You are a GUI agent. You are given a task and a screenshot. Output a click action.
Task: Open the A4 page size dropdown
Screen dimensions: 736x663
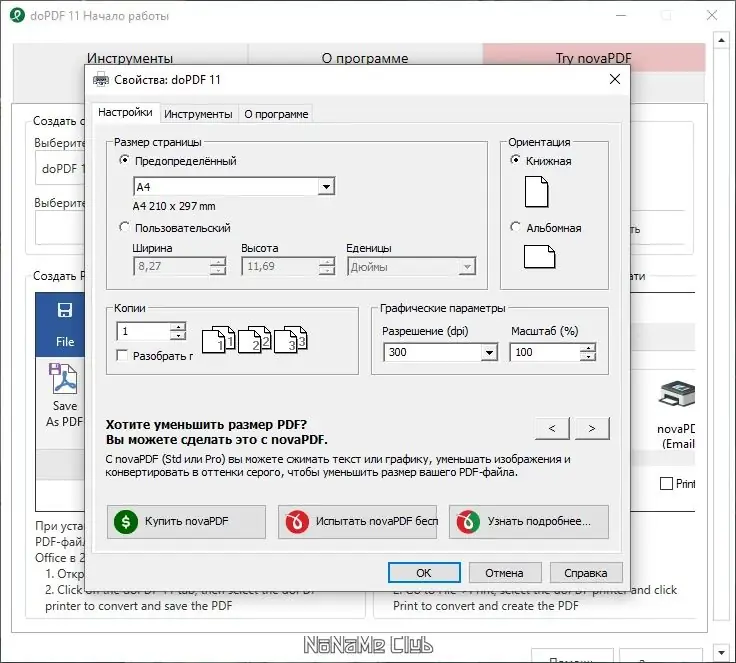click(x=326, y=187)
